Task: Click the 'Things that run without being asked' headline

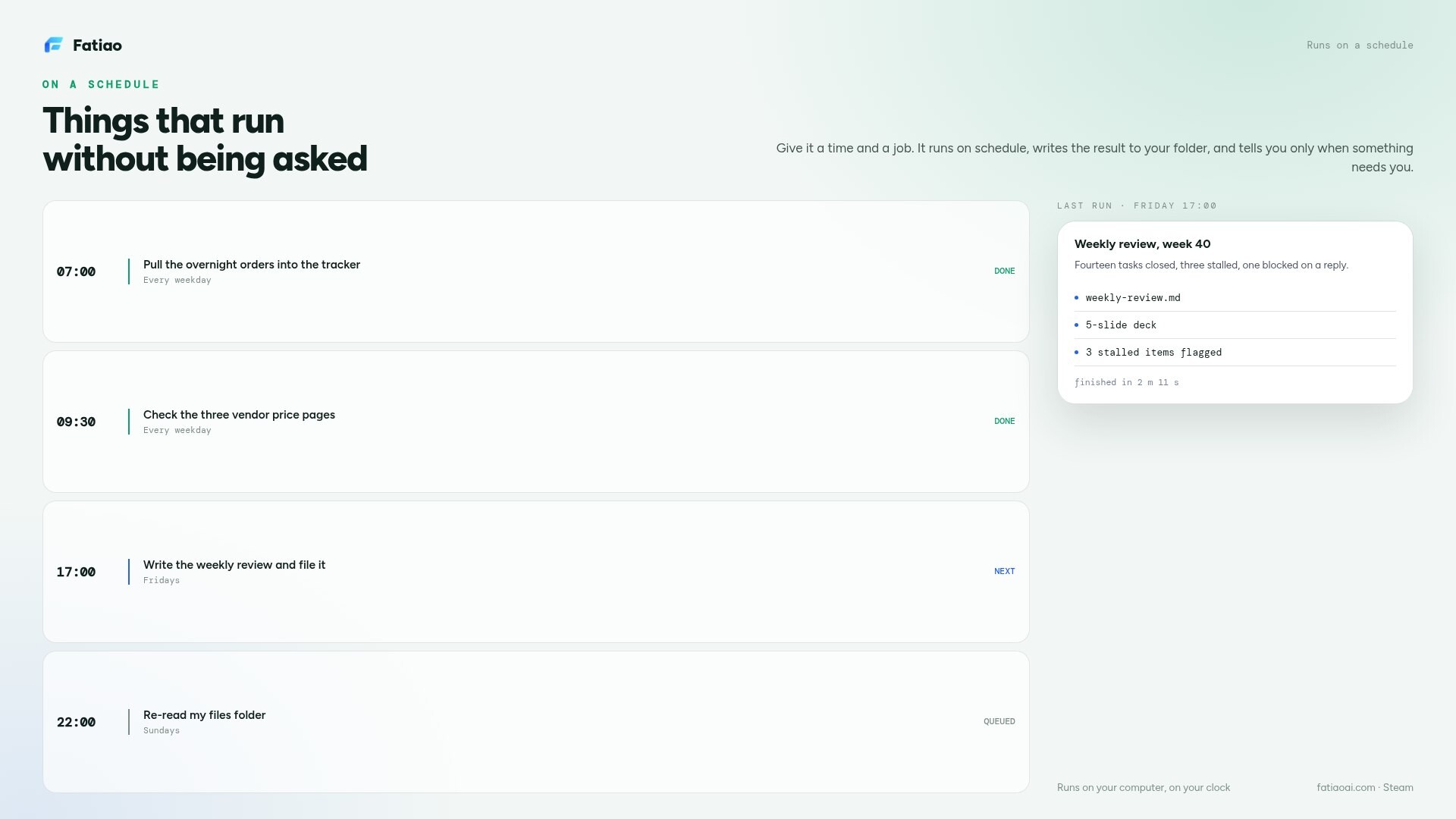Action: (x=205, y=140)
